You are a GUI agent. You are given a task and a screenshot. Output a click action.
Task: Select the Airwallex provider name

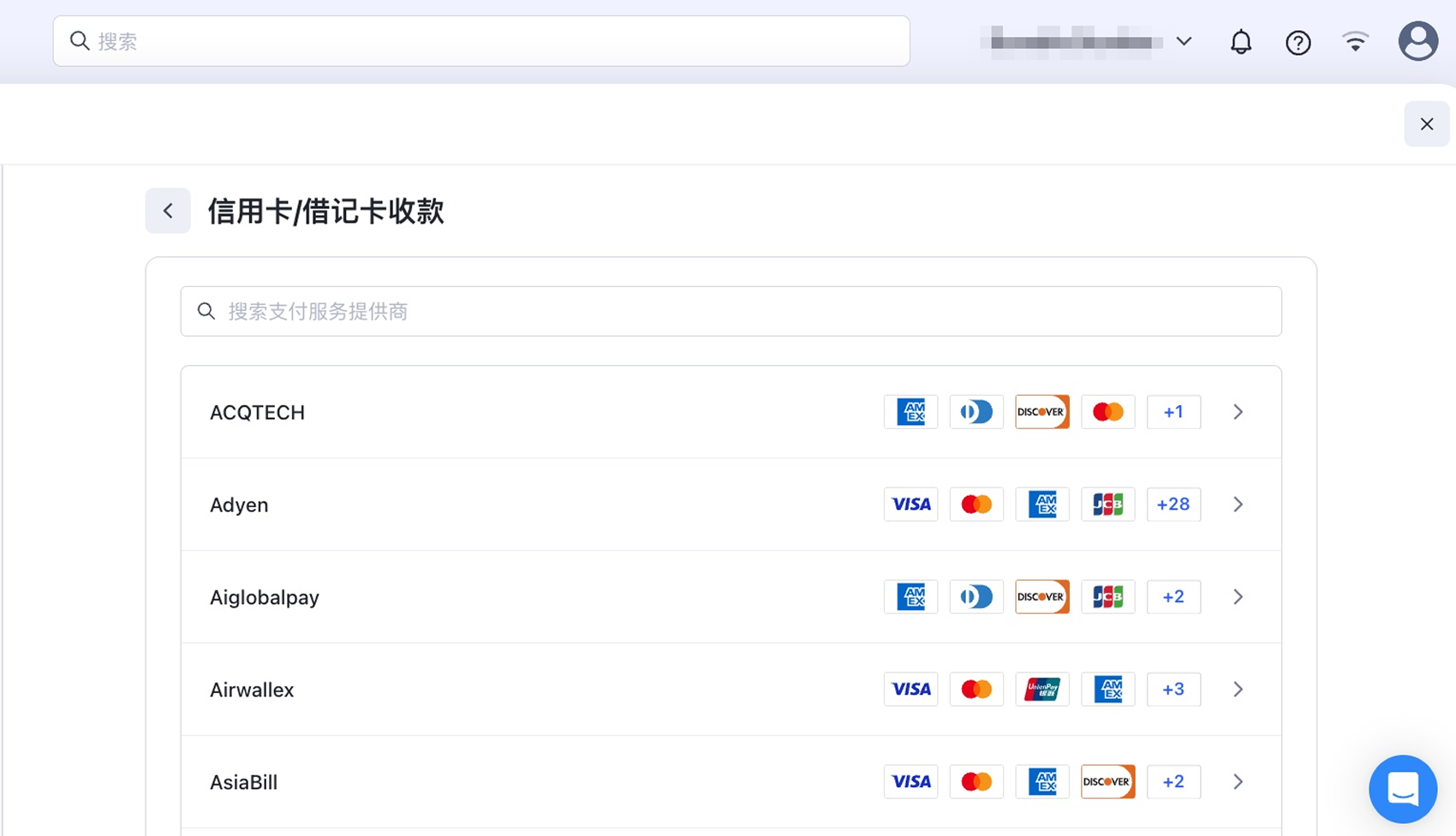click(252, 690)
